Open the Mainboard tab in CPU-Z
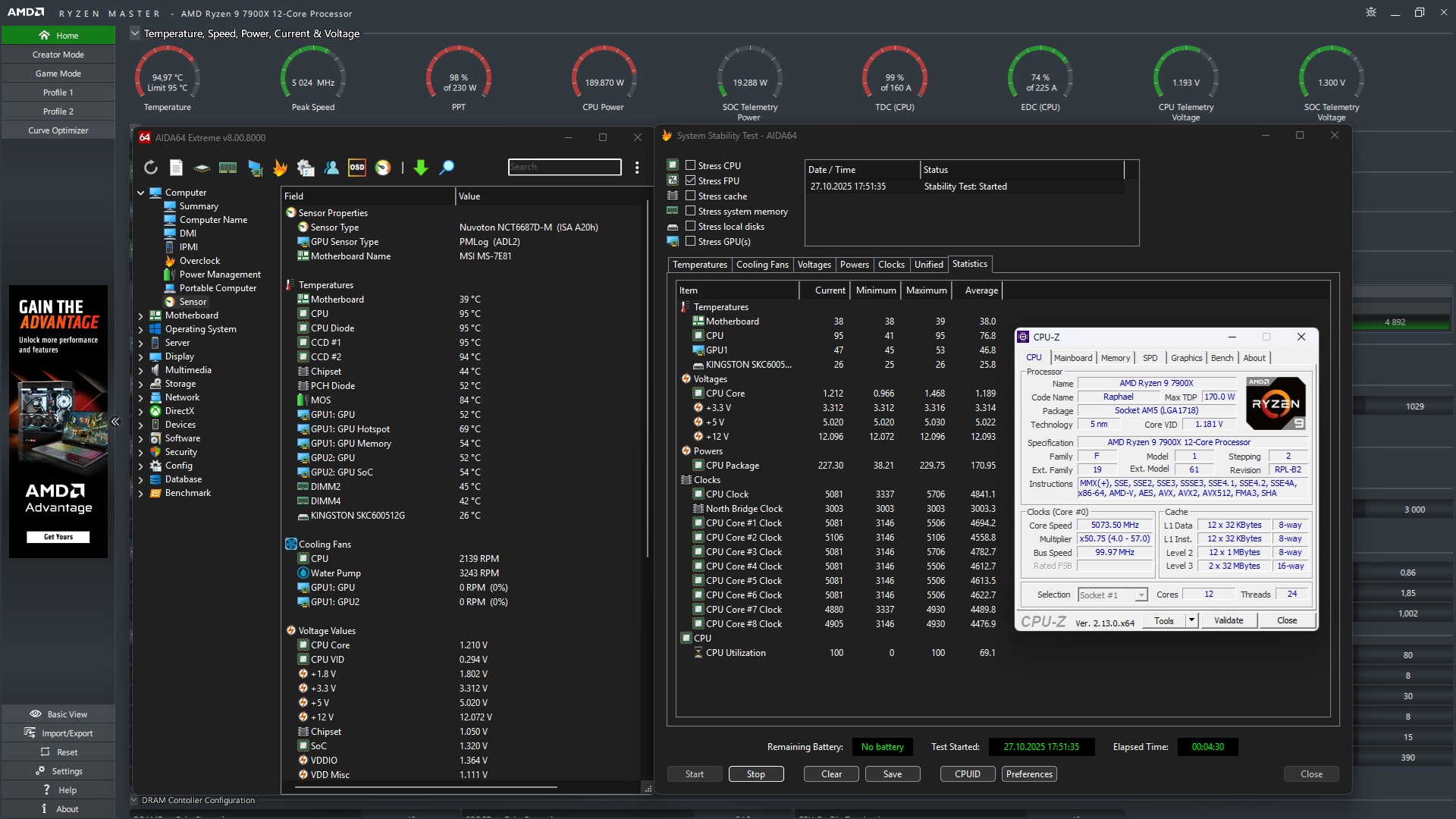This screenshot has height=819, width=1456. click(x=1072, y=358)
